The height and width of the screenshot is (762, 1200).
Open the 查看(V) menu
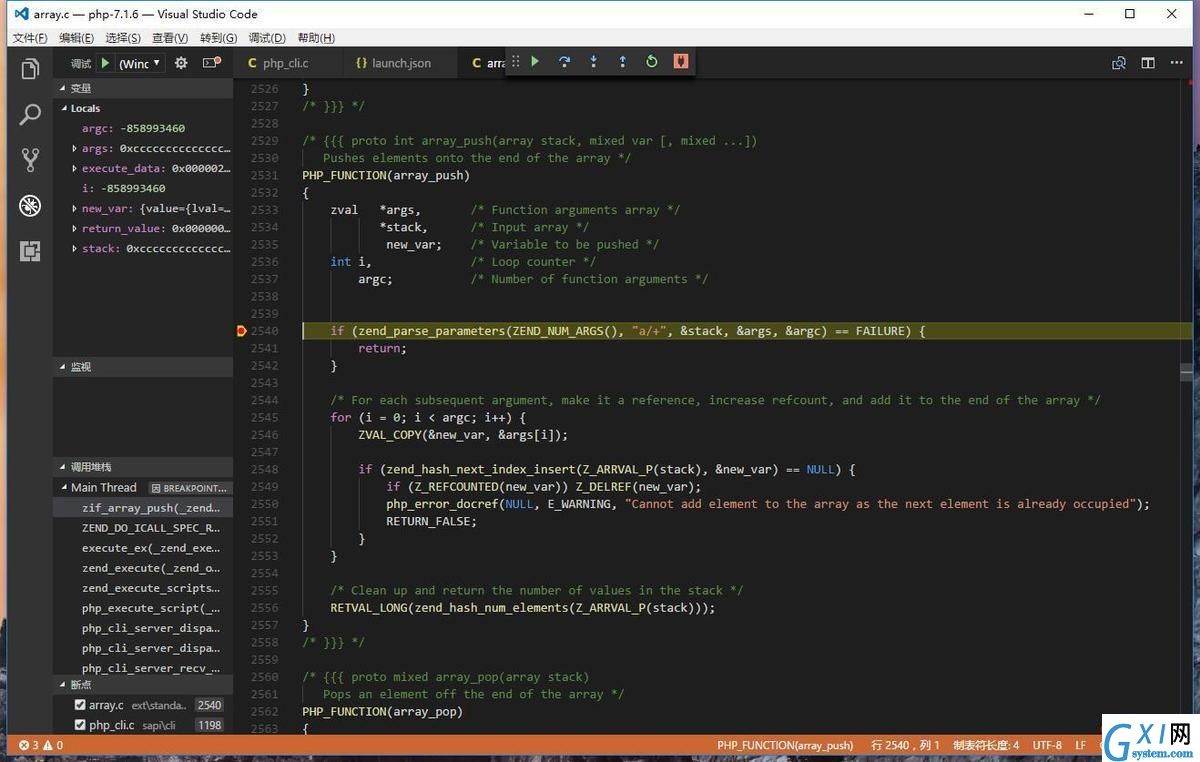[170, 38]
